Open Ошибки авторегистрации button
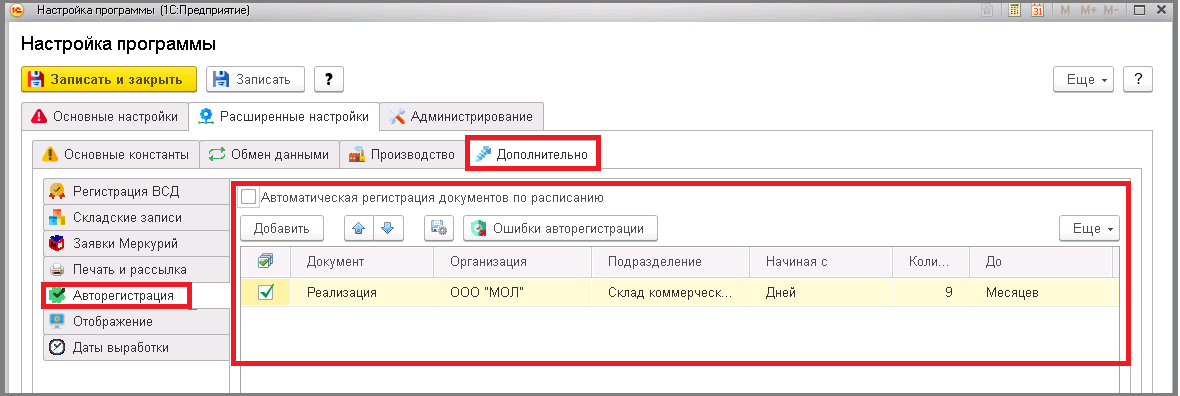The image size is (1180, 396). [x=560, y=229]
